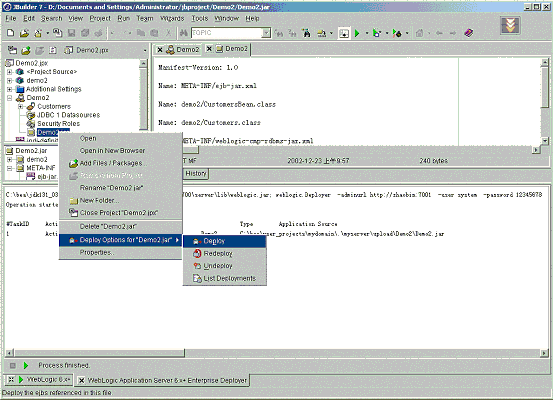Choose Properties in context menu
553x400 pixels.
point(120,253)
